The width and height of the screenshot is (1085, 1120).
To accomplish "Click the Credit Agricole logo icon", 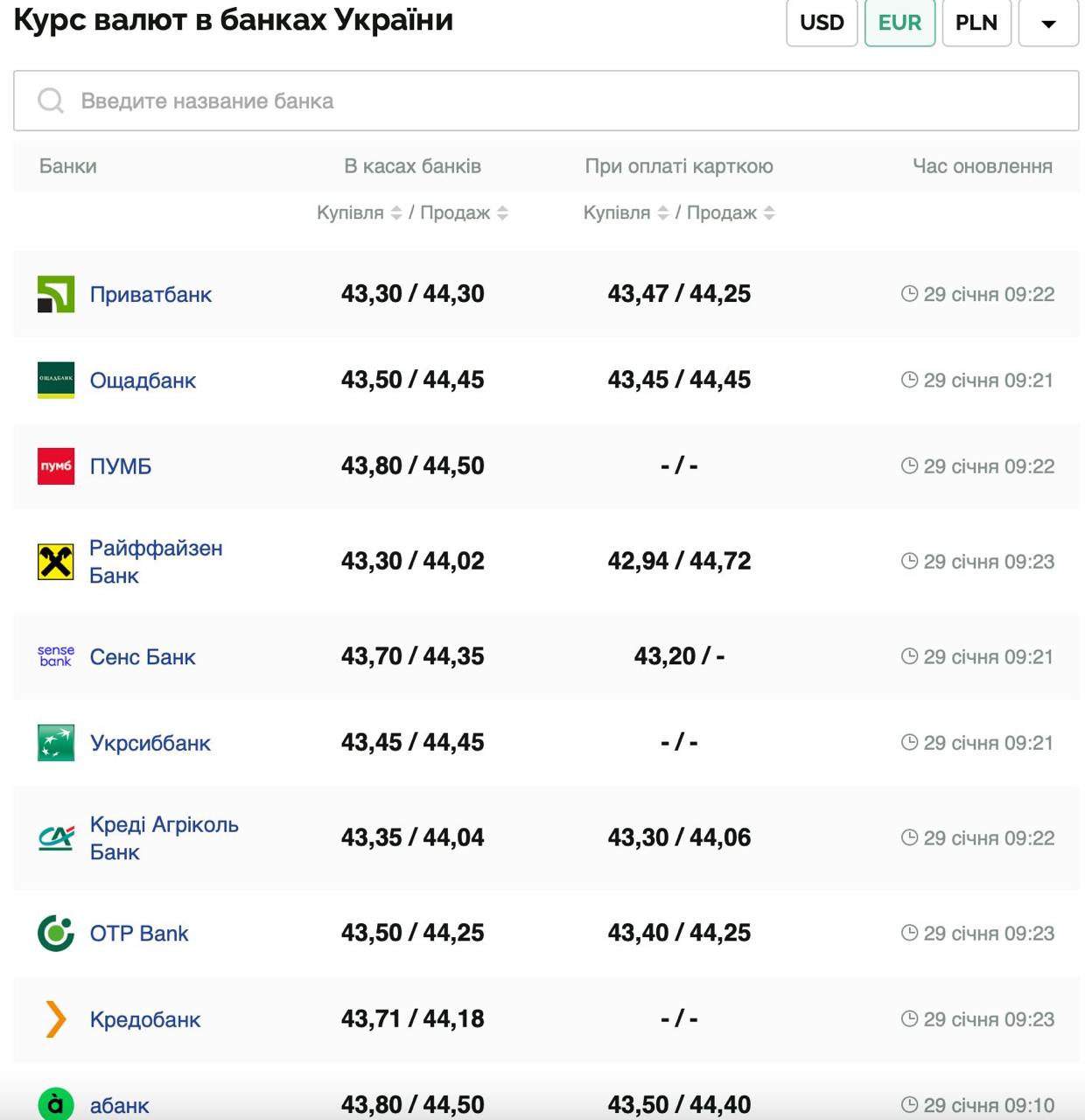I will pyautogui.click(x=55, y=838).
